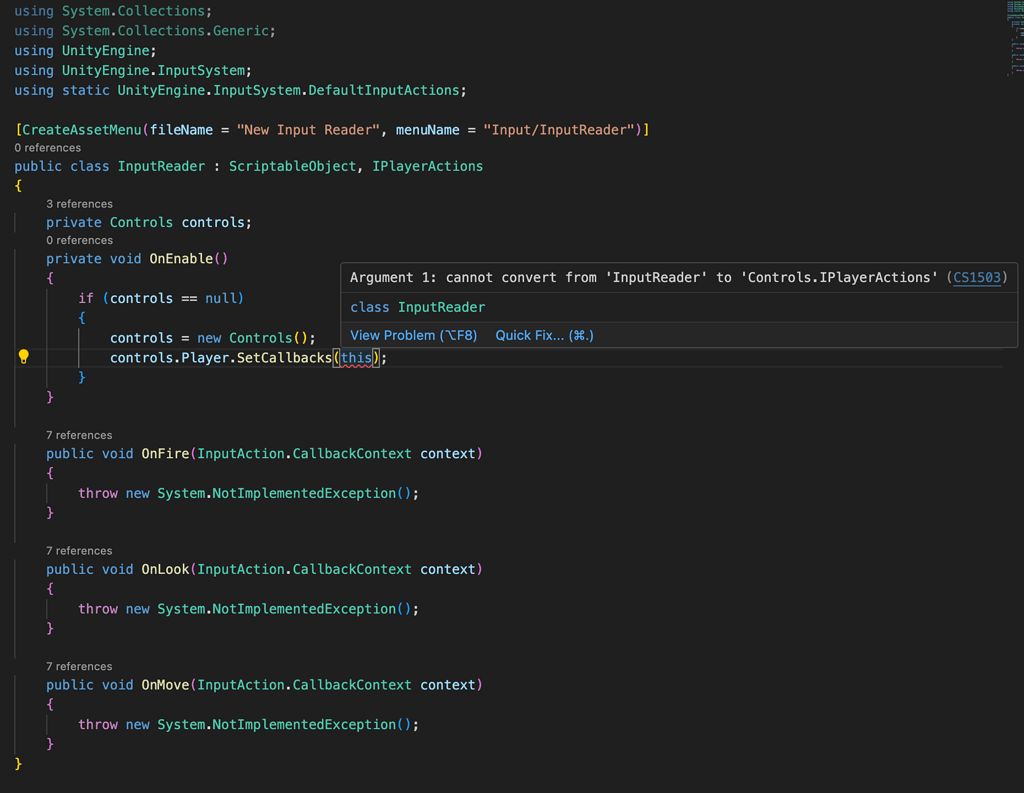Click 'View Problem (⌥F8)' in the error popup
This screenshot has height=793, width=1024.
tap(415, 335)
